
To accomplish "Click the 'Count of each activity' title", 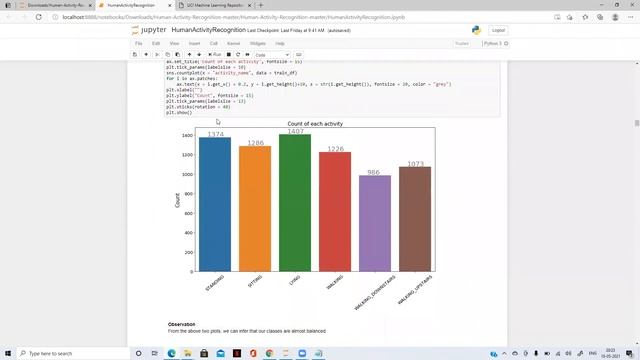I will [x=315, y=124].
